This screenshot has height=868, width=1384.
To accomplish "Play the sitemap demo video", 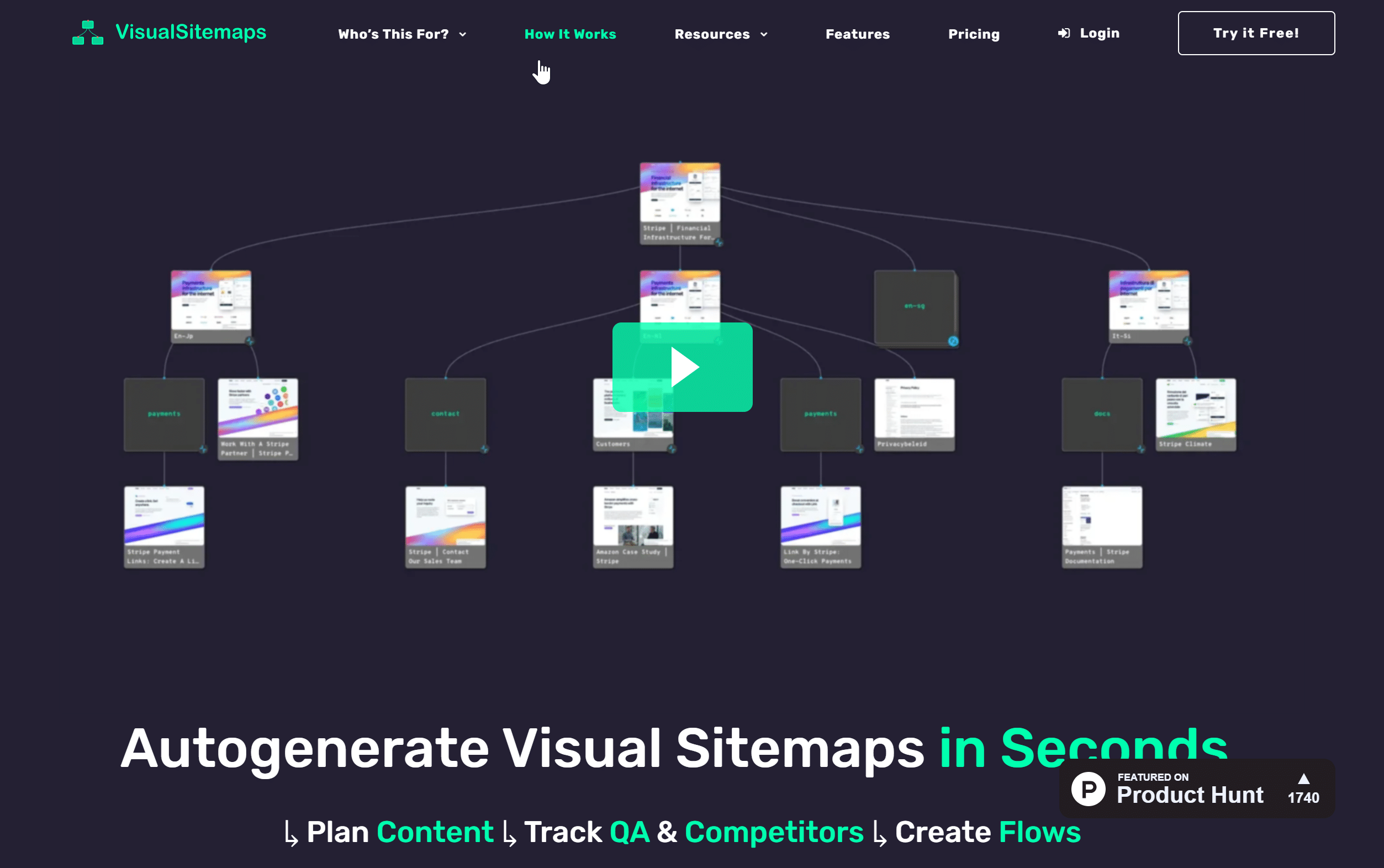I will (683, 367).
